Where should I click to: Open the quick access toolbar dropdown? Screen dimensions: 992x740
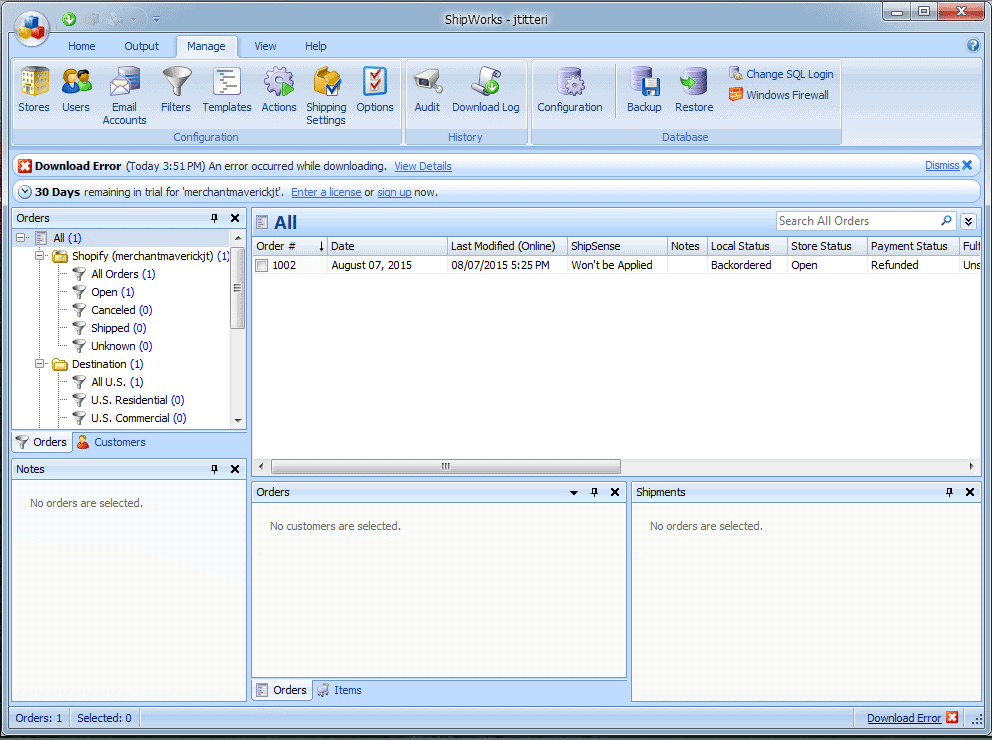click(x=156, y=20)
